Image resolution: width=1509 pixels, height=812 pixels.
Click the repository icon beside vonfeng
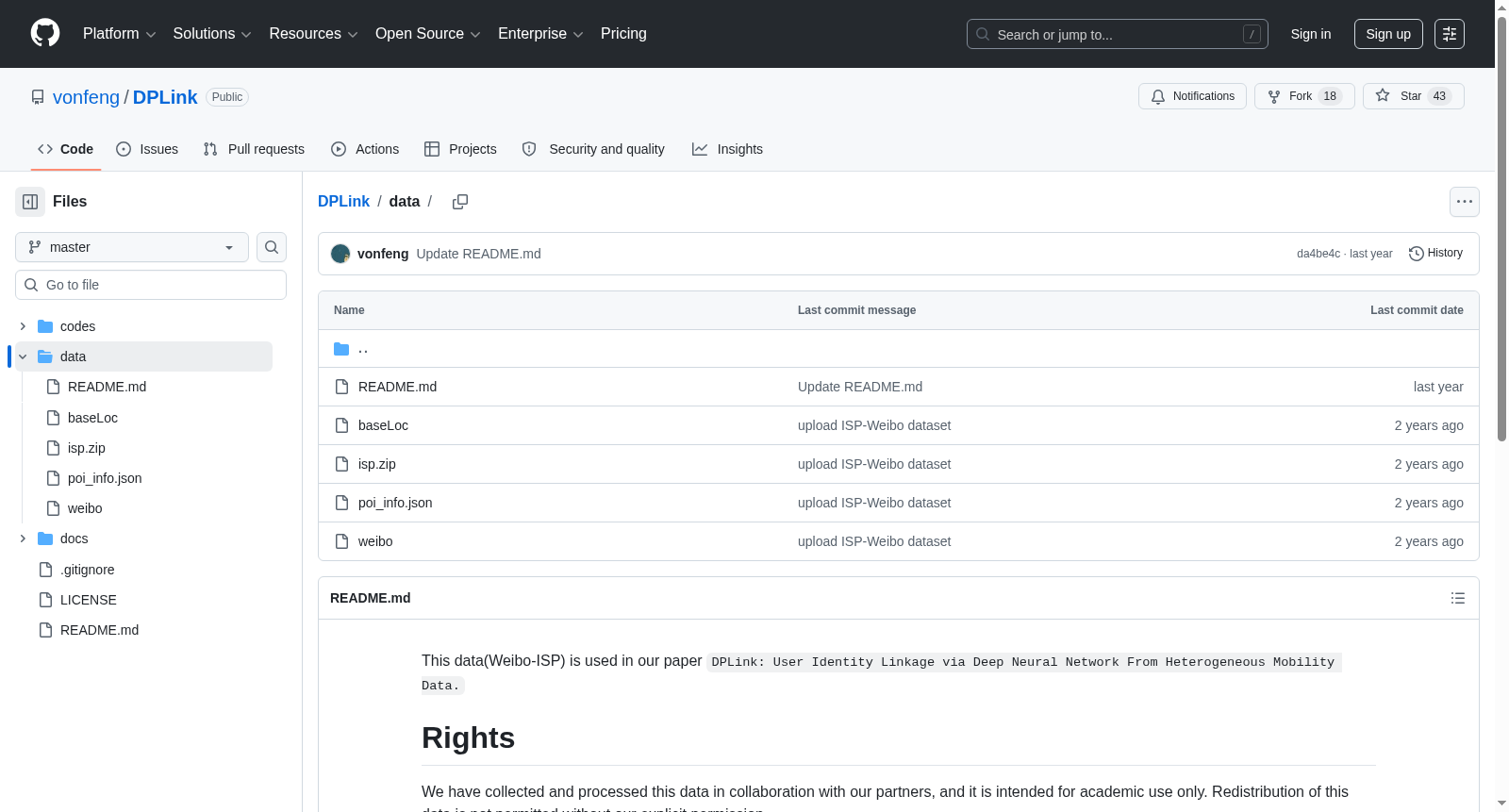click(x=38, y=97)
